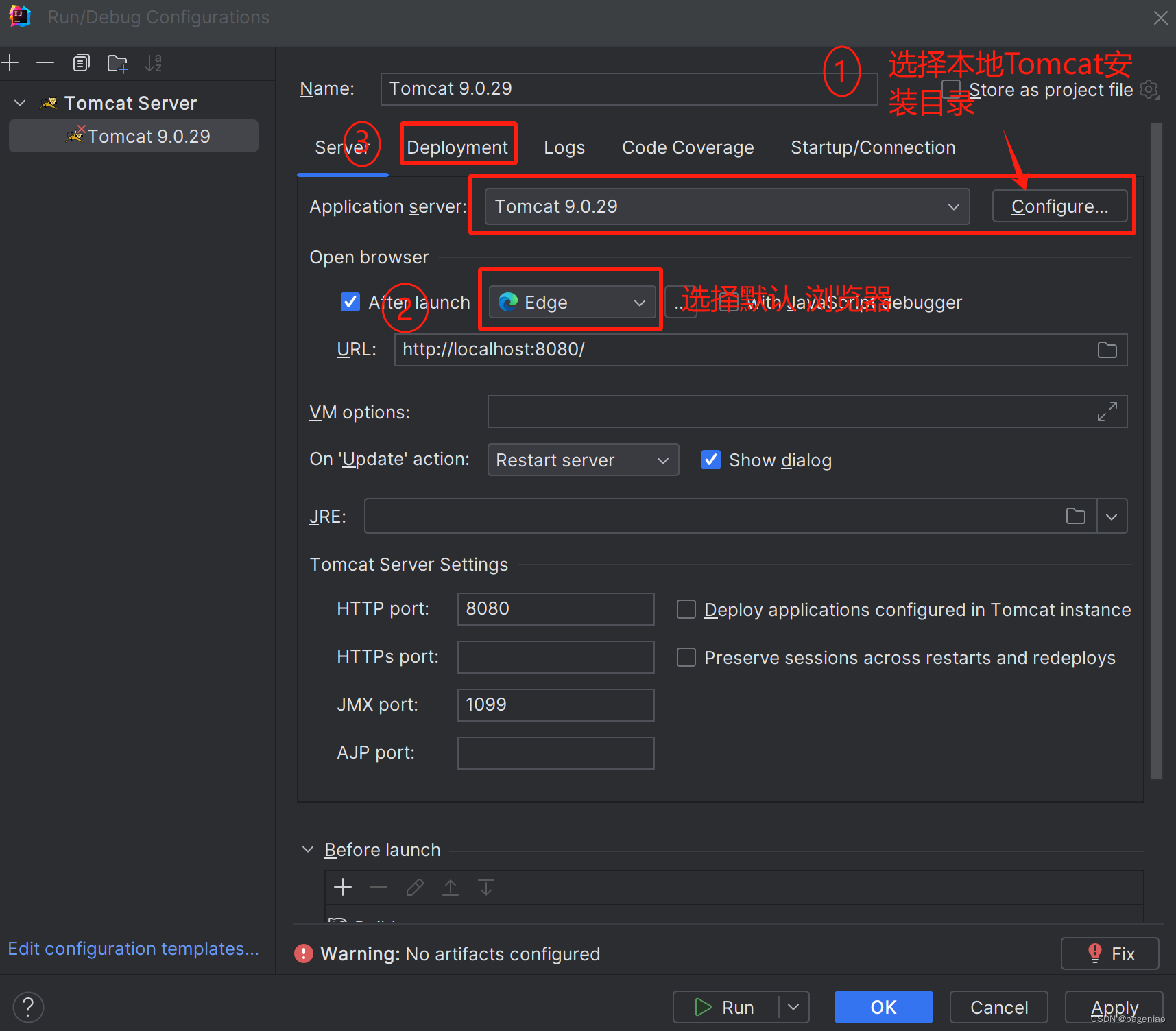Click the JMX port field
This screenshot has width=1176, height=1031.
tap(556, 705)
